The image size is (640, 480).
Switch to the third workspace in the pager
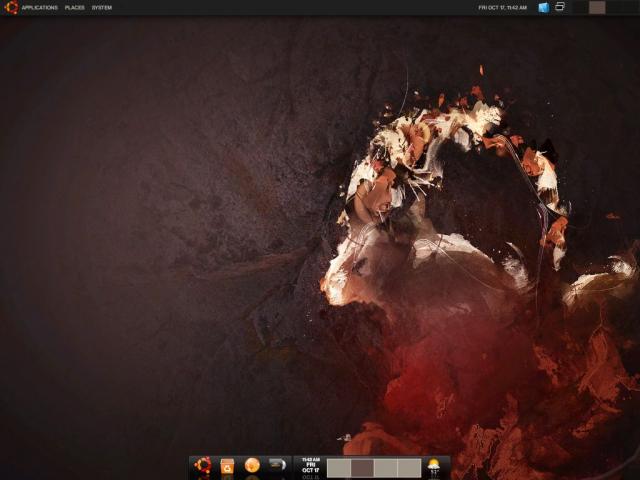tap(385, 468)
